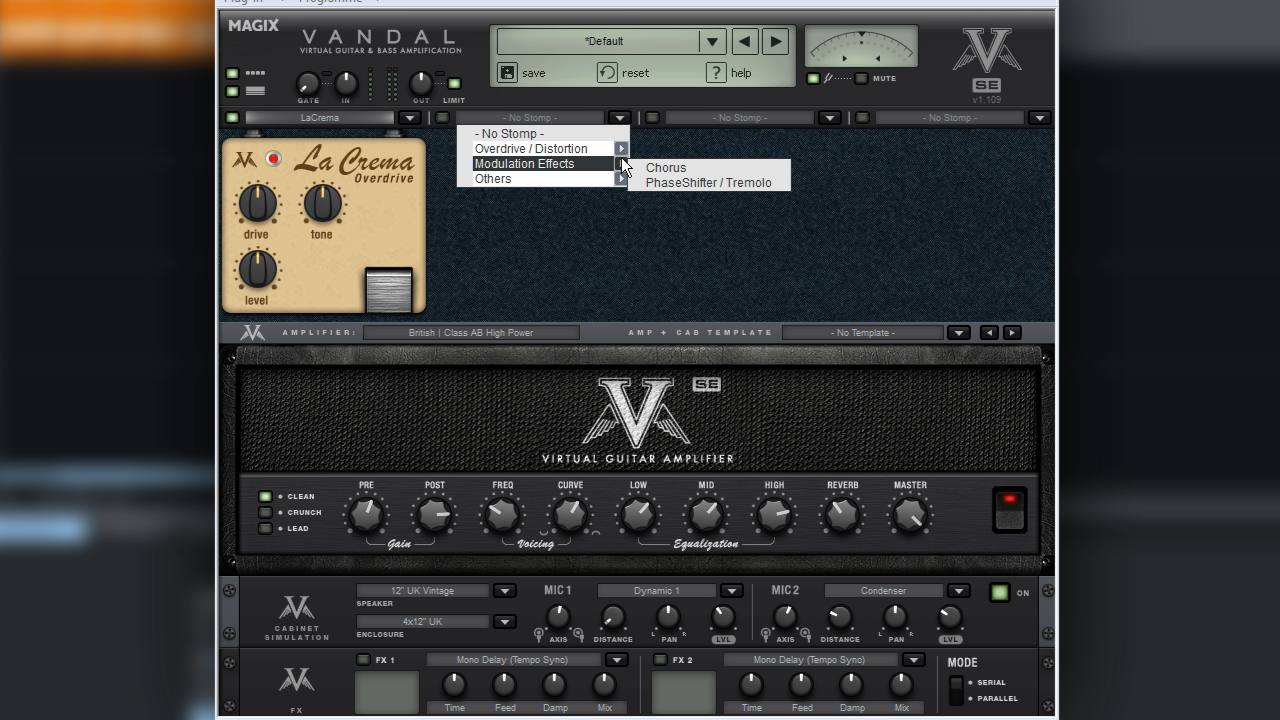This screenshot has height=720, width=1280.
Task: Click the La Crema pedal footswitch
Action: pyautogui.click(x=389, y=290)
